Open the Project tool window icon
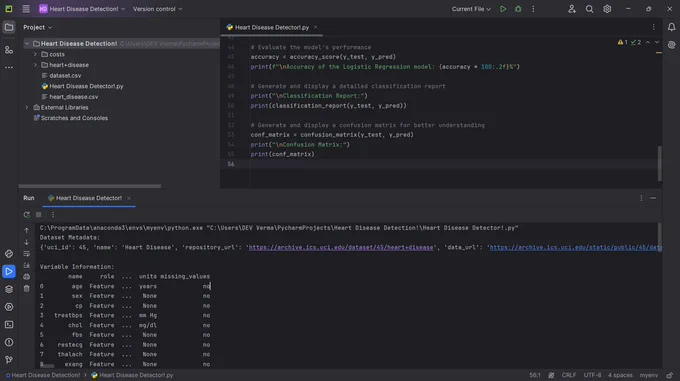Screen dimensions: 680x381 tap(9, 27)
